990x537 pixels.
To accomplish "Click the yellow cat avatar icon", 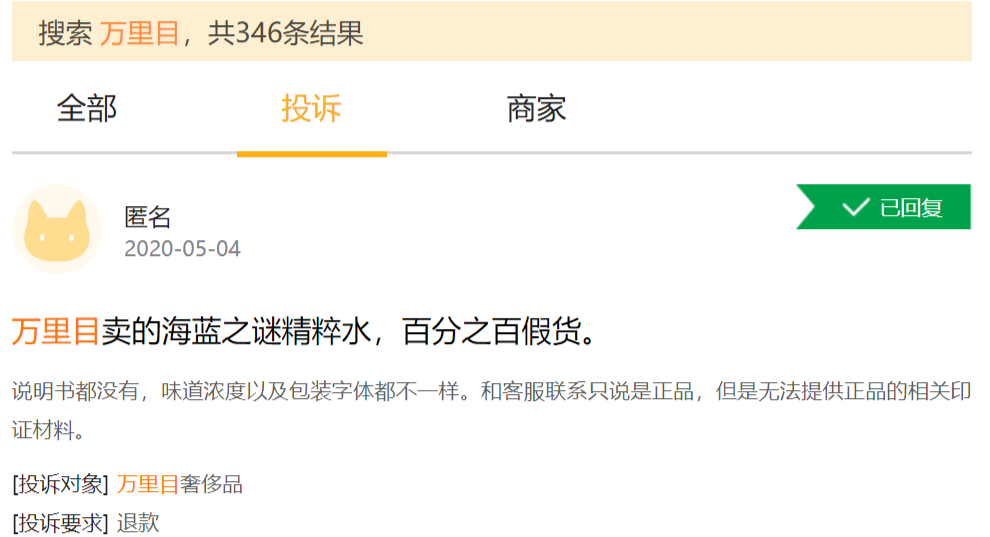I will click(57, 229).
